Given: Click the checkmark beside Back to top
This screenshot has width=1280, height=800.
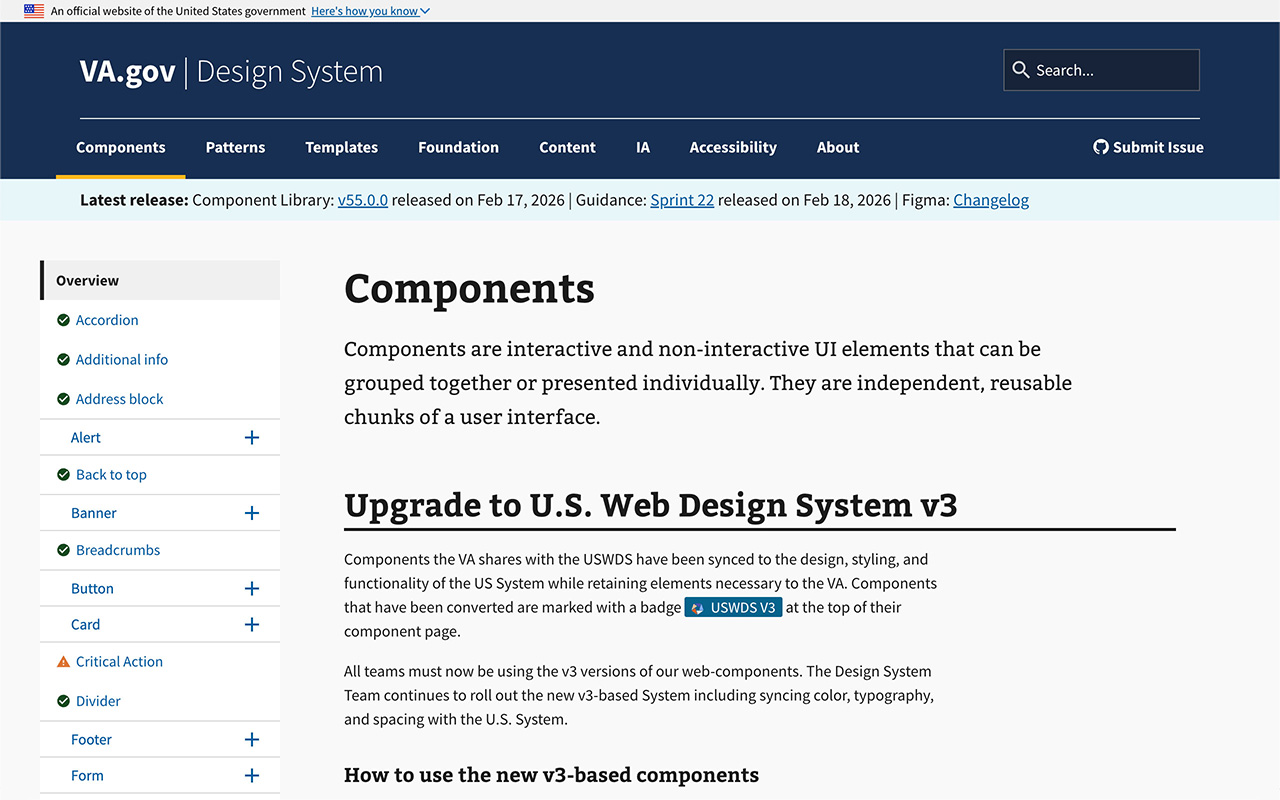Looking at the screenshot, I should (x=62, y=474).
